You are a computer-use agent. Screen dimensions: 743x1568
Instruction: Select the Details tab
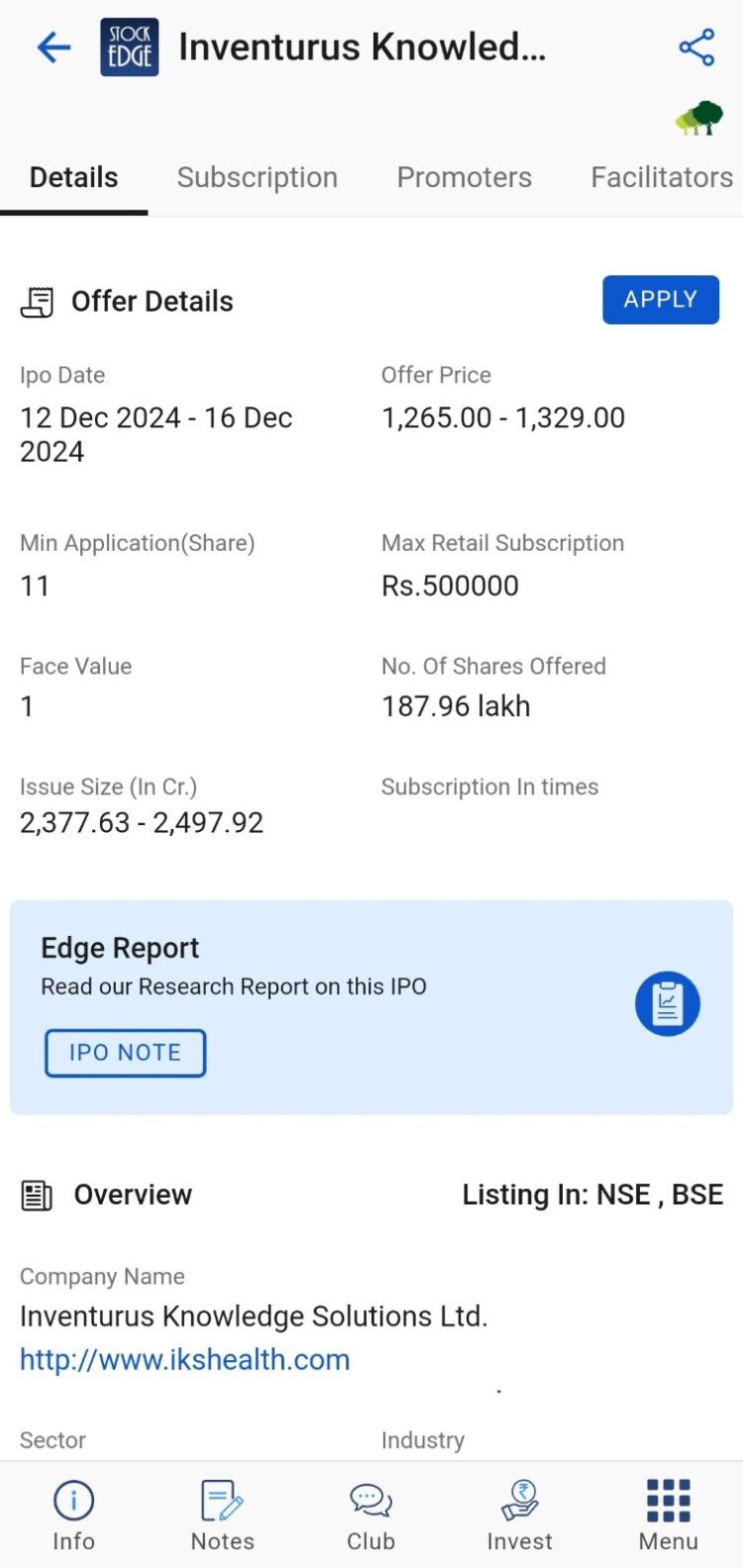[74, 177]
